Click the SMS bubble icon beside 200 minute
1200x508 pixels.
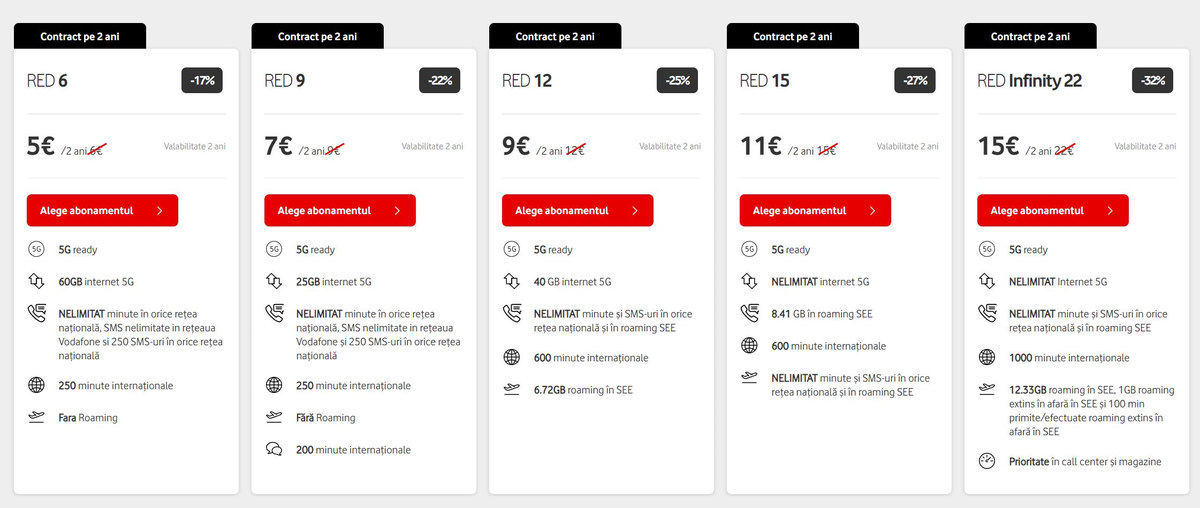pyautogui.click(x=274, y=450)
